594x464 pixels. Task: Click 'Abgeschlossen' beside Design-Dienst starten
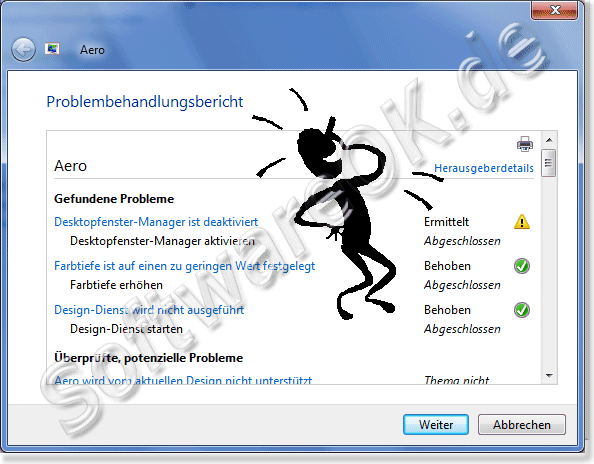(x=462, y=329)
